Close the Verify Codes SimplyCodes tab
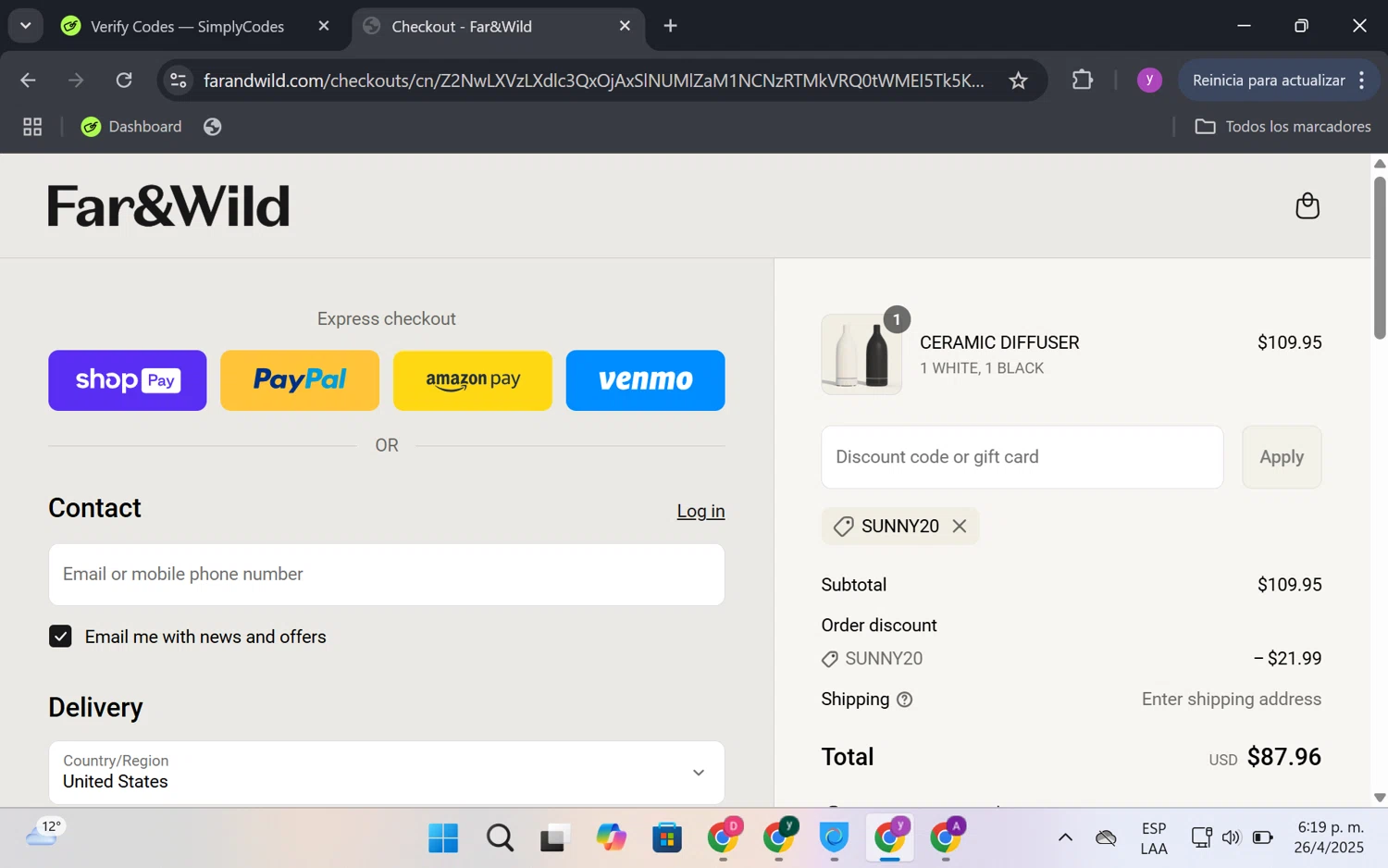Image resolution: width=1388 pixels, height=868 pixels. [324, 26]
